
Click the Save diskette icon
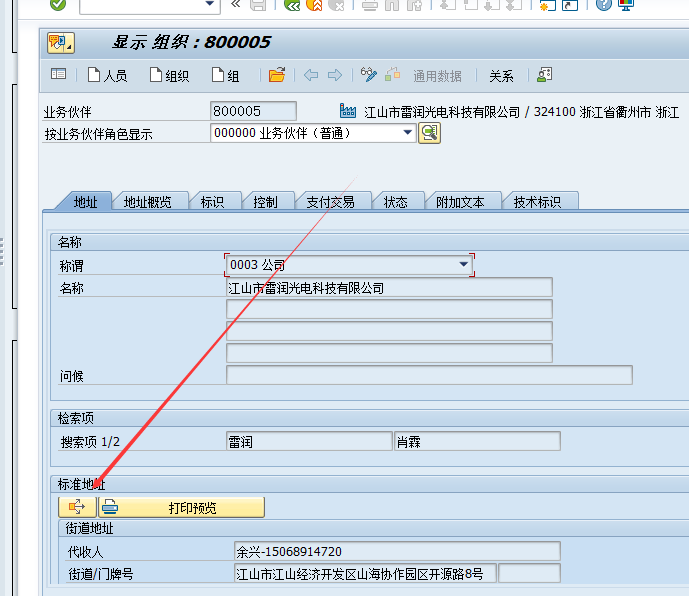258,5
